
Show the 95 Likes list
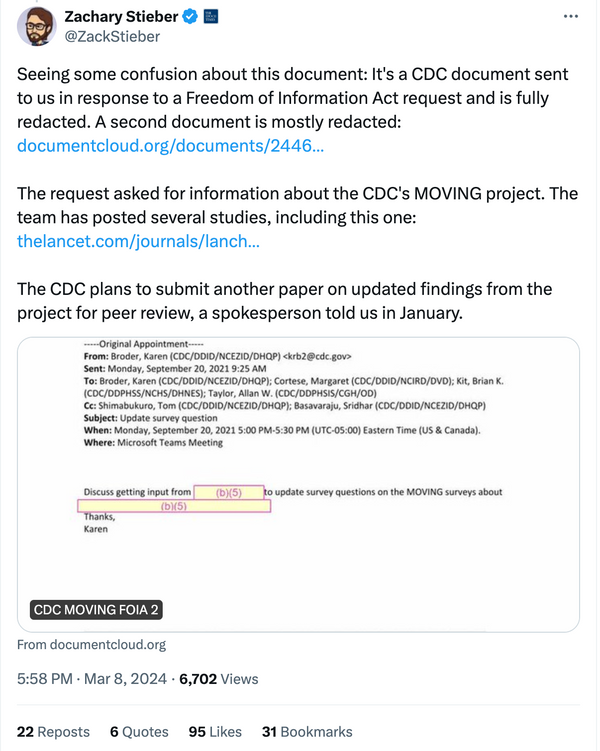pos(215,732)
